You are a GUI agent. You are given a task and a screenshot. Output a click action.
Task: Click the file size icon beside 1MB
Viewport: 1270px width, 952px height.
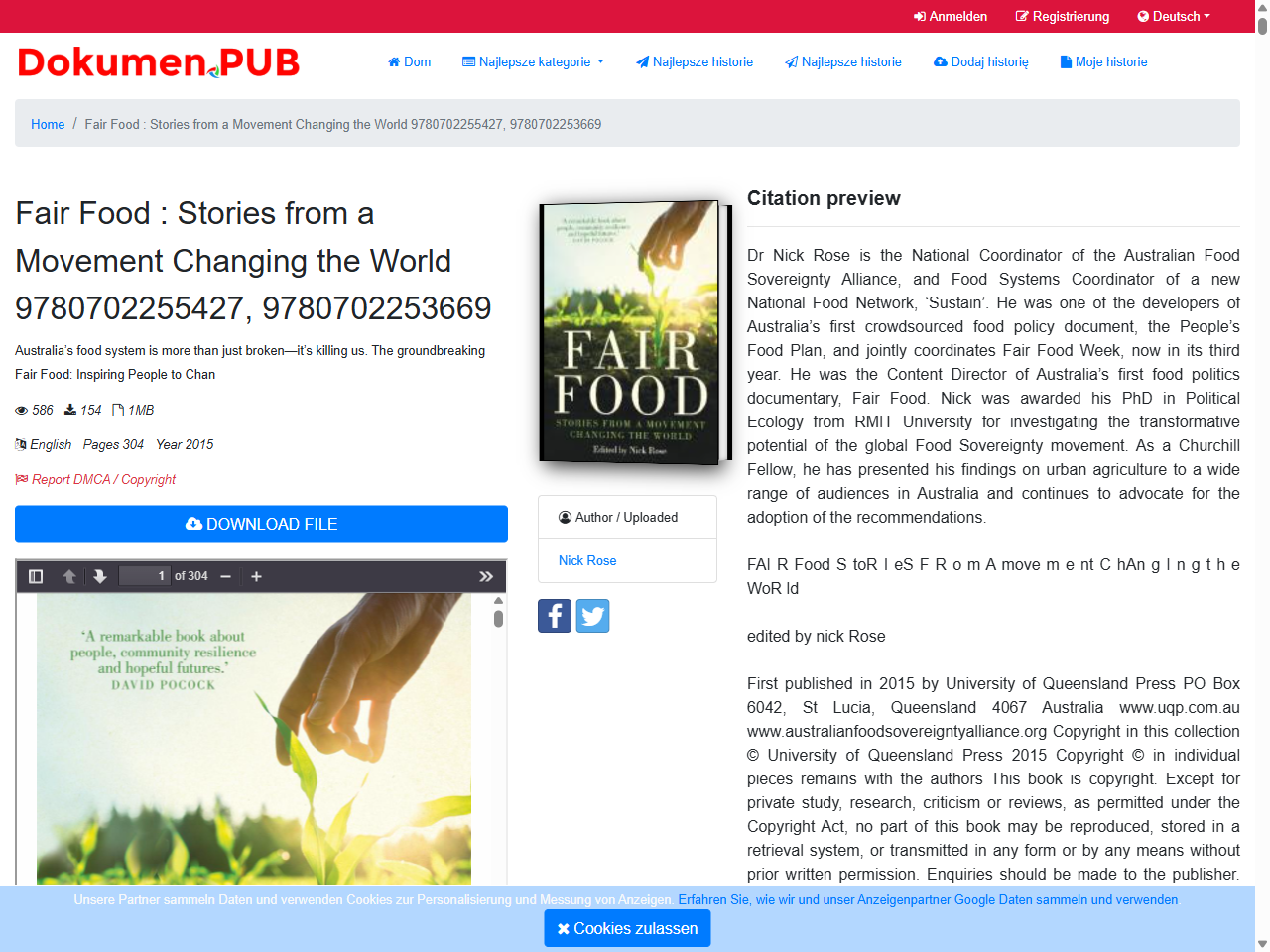(x=118, y=410)
